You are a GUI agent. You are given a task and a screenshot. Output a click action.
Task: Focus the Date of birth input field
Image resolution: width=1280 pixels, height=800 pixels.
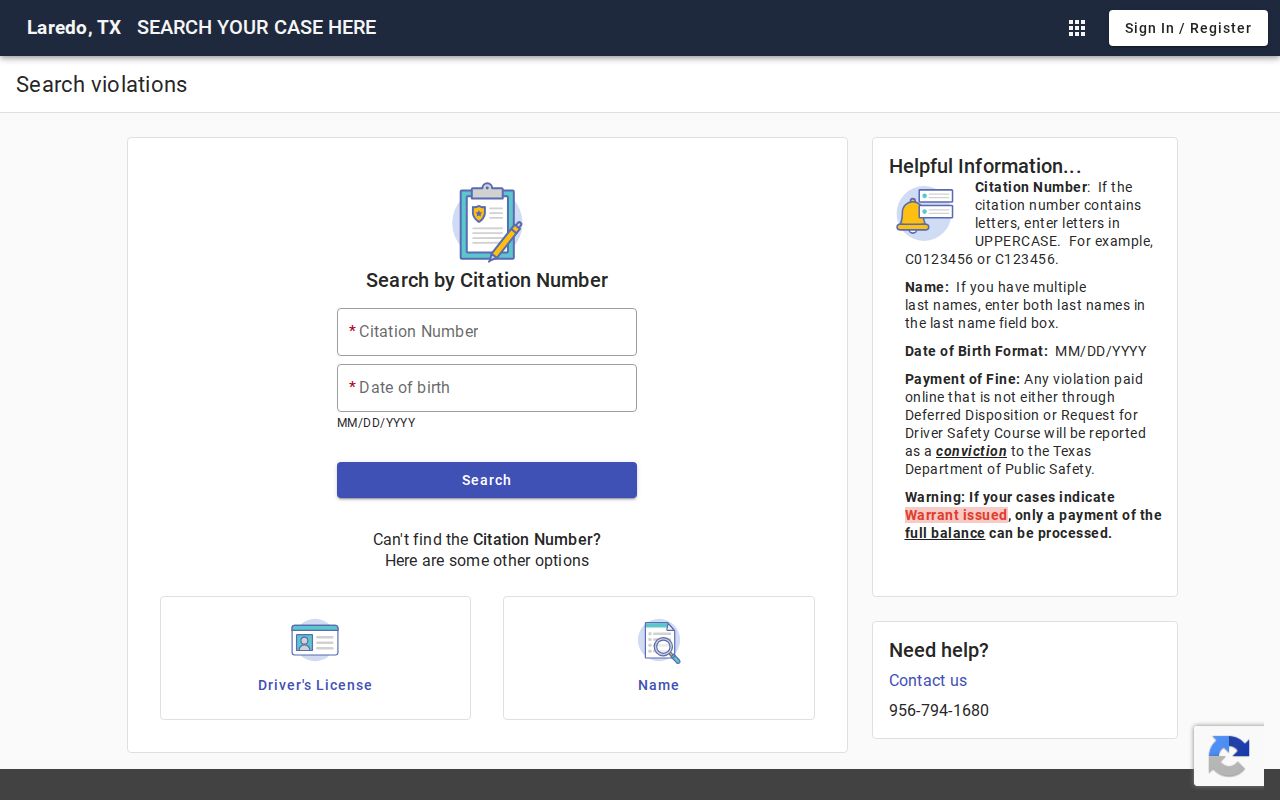(487, 388)
